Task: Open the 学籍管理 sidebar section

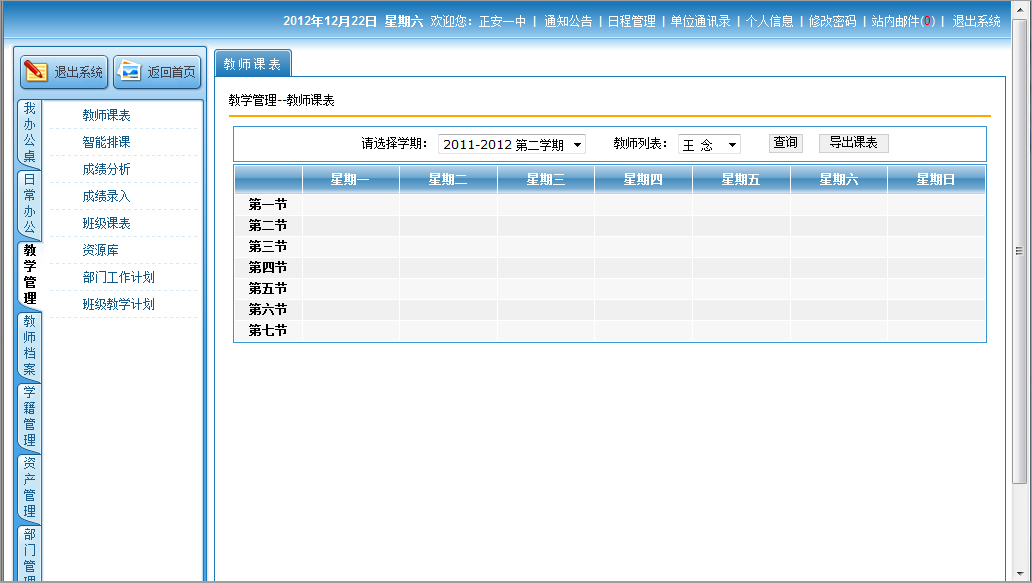Action: tap(30, 416)
